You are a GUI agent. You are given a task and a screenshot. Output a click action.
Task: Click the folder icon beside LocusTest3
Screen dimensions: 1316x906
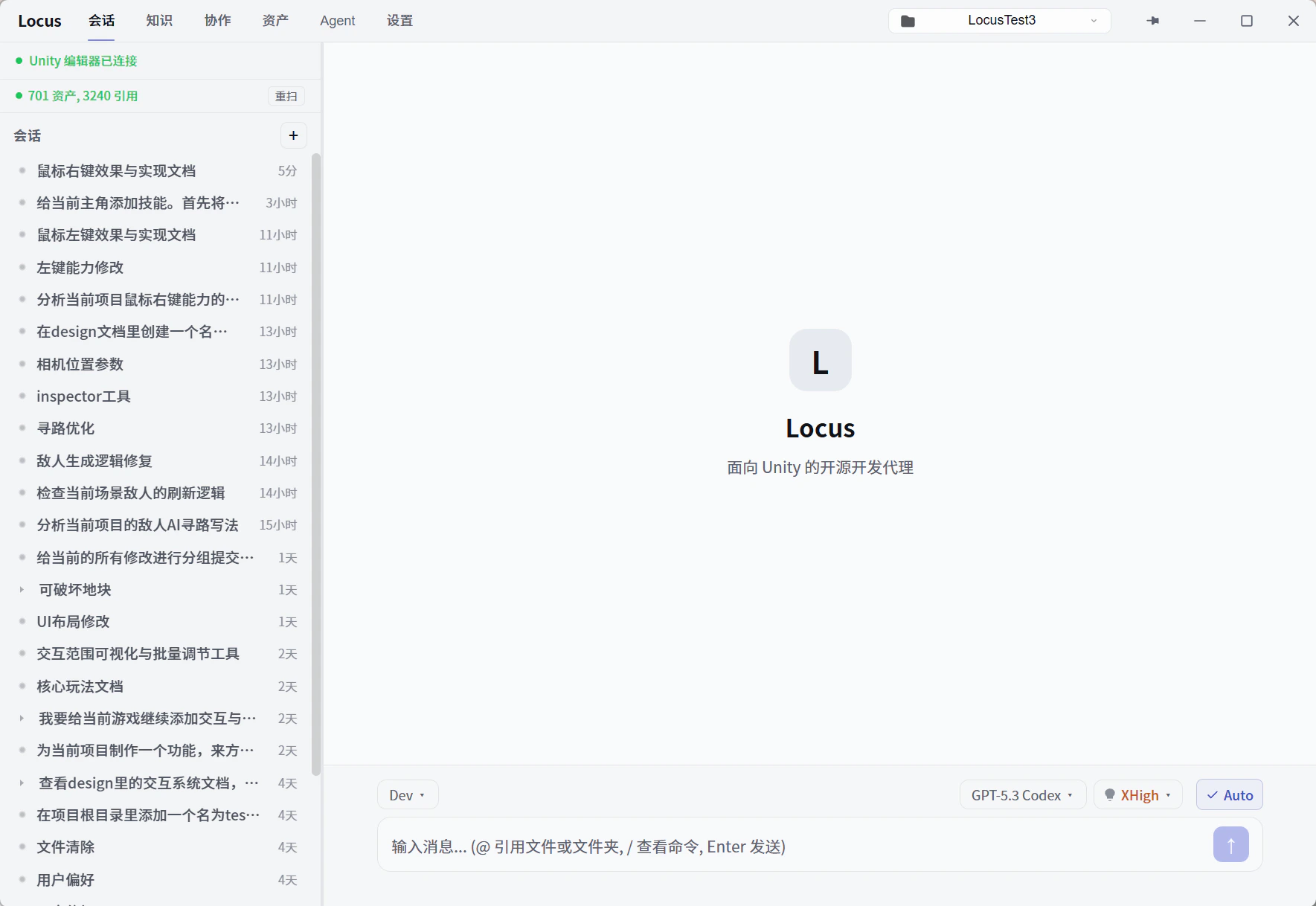click(908, 21)
